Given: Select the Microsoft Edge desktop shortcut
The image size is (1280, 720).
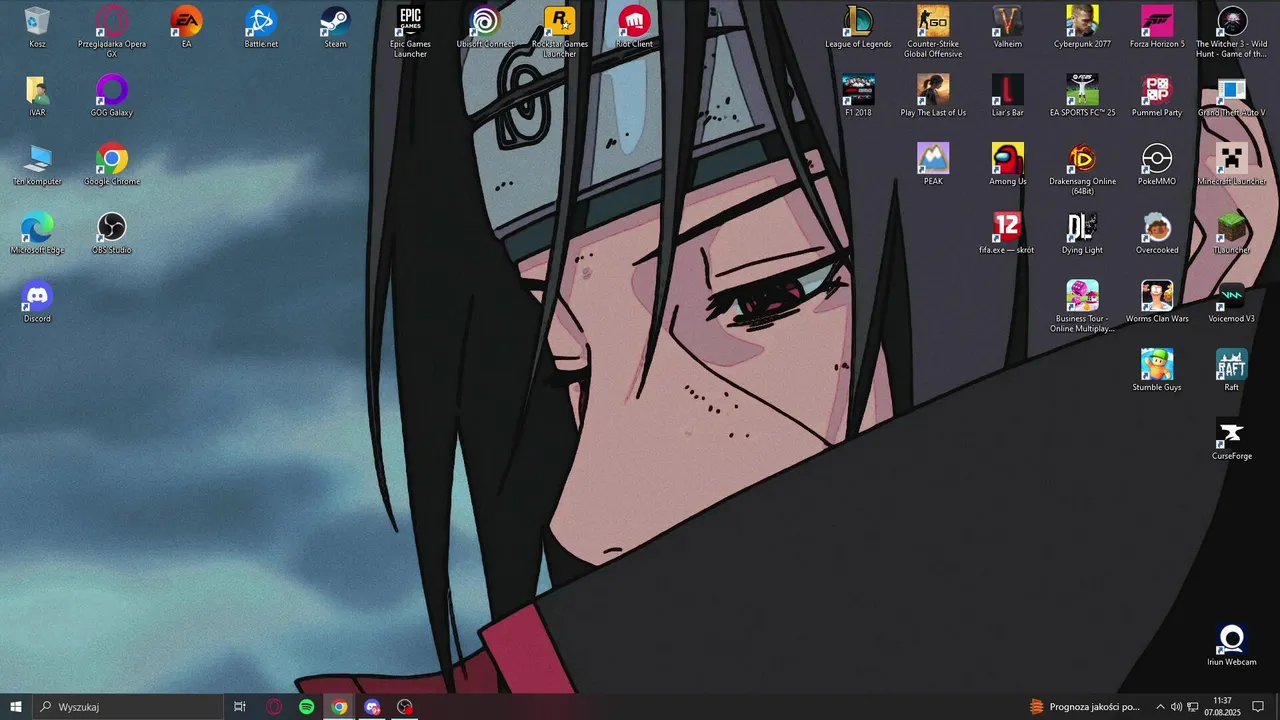Looking at the screenshot, I should click(37, 234).
